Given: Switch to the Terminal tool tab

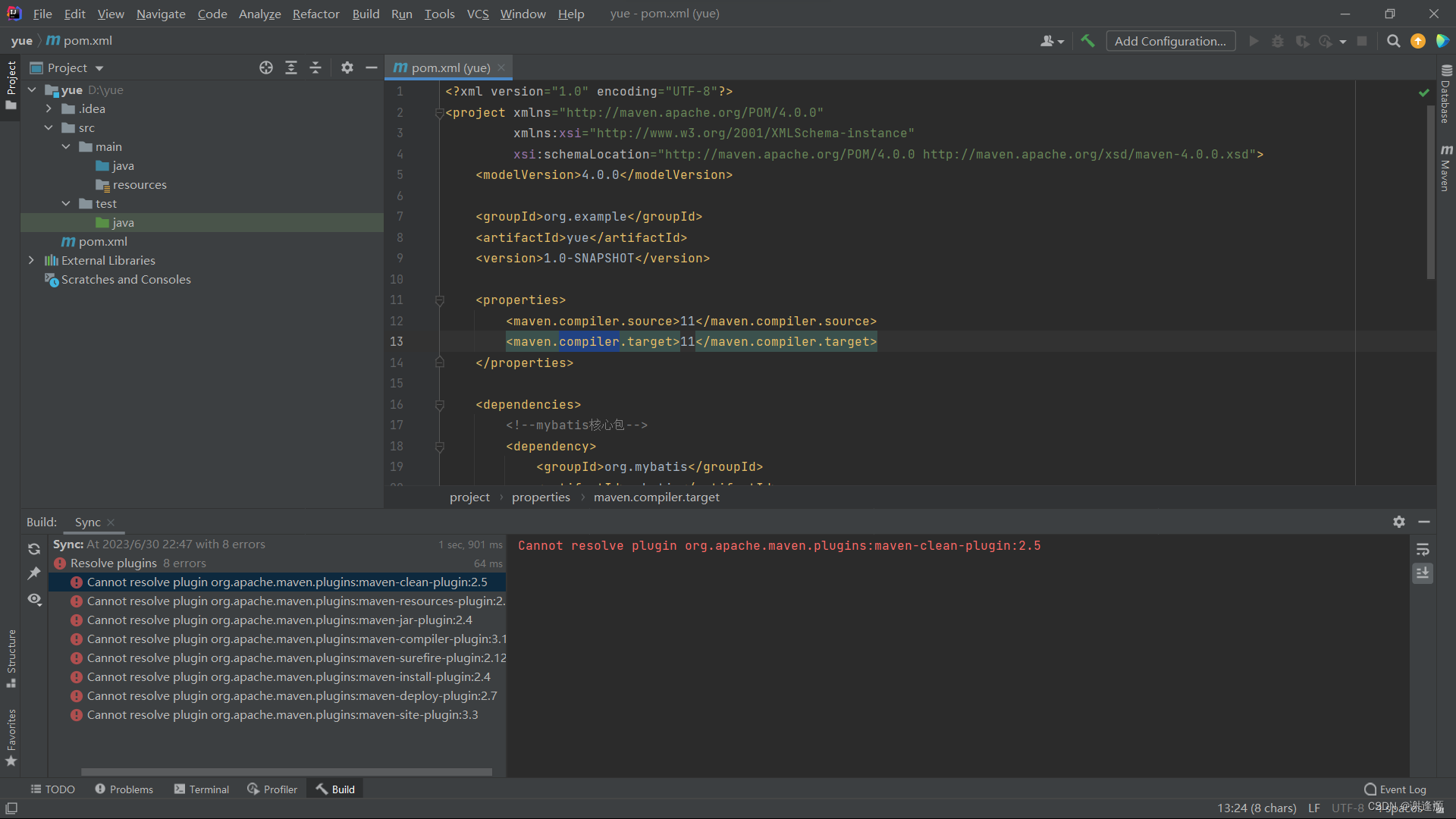Looking at the screenshot, I should (202, 789).
